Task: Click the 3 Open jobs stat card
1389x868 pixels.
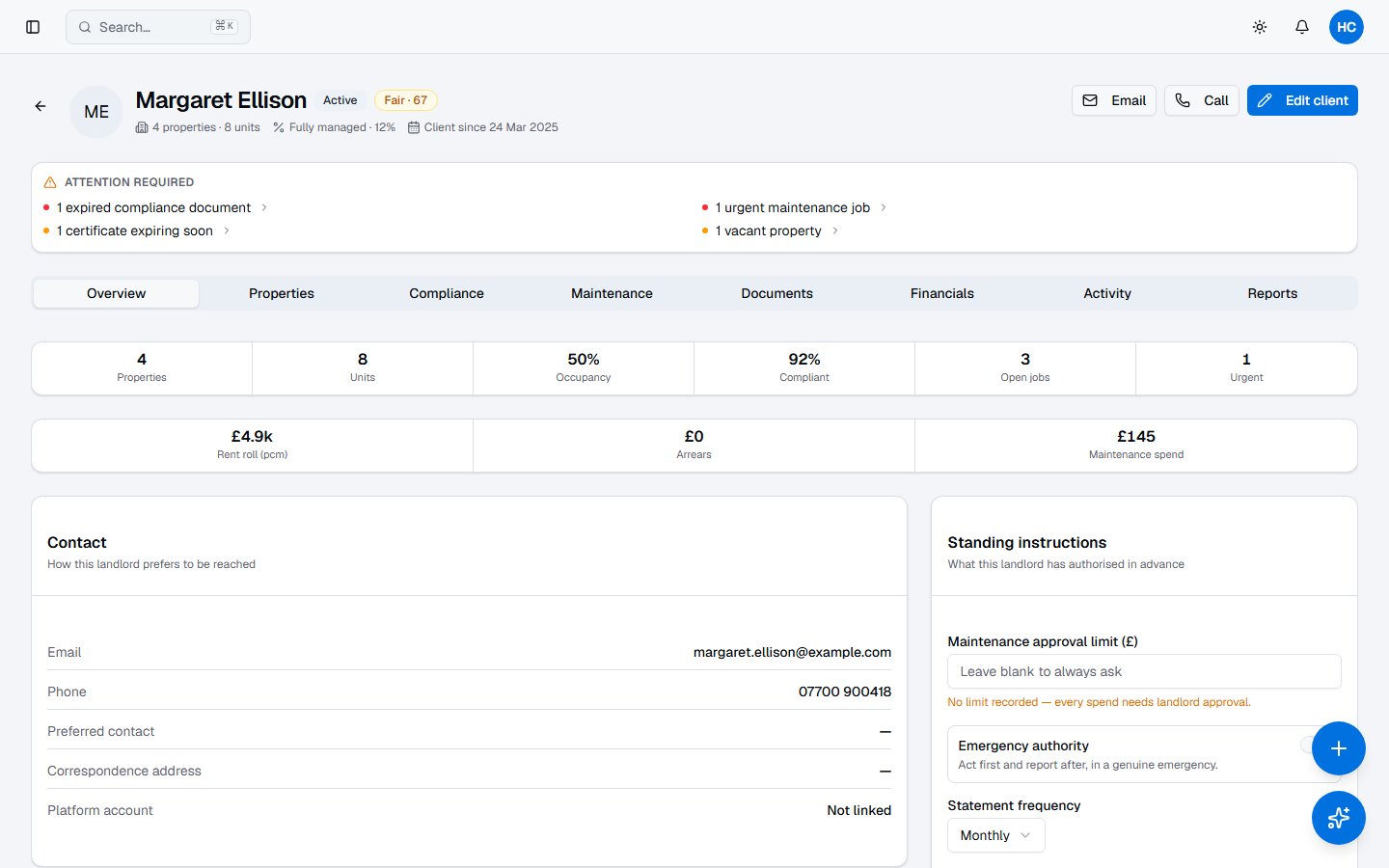Action: (1025, 368)
